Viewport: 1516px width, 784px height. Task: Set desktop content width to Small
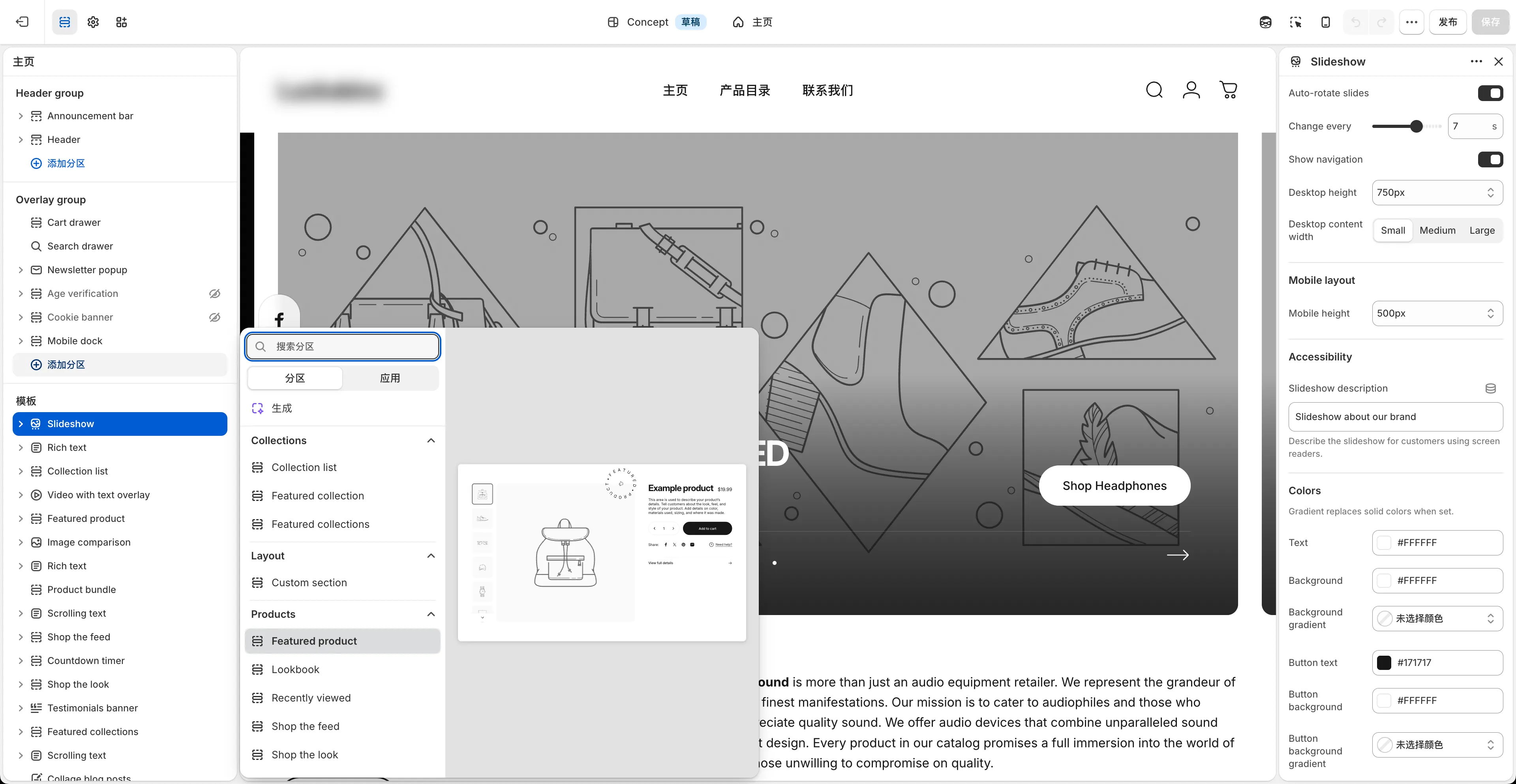[x=1392, y=230]
